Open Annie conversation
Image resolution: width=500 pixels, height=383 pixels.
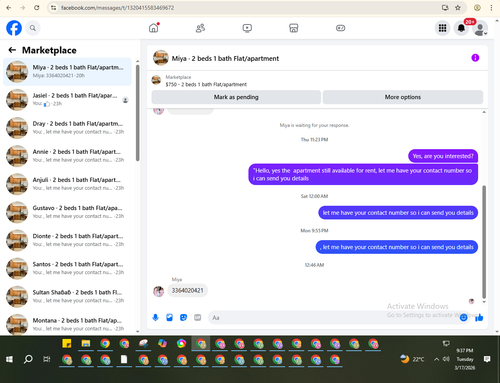[x=68, y=156]
